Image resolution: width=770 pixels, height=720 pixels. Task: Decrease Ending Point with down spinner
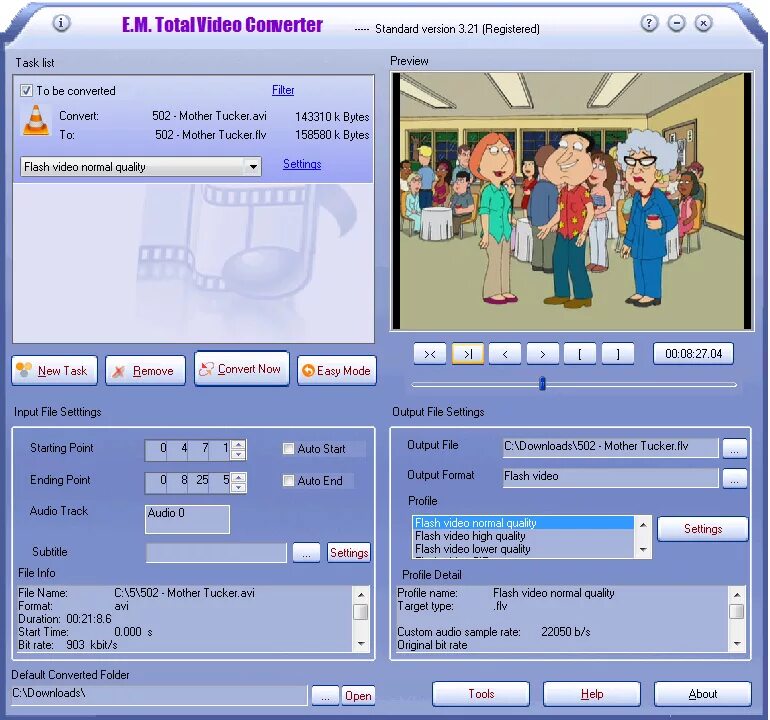coord(238,487)
